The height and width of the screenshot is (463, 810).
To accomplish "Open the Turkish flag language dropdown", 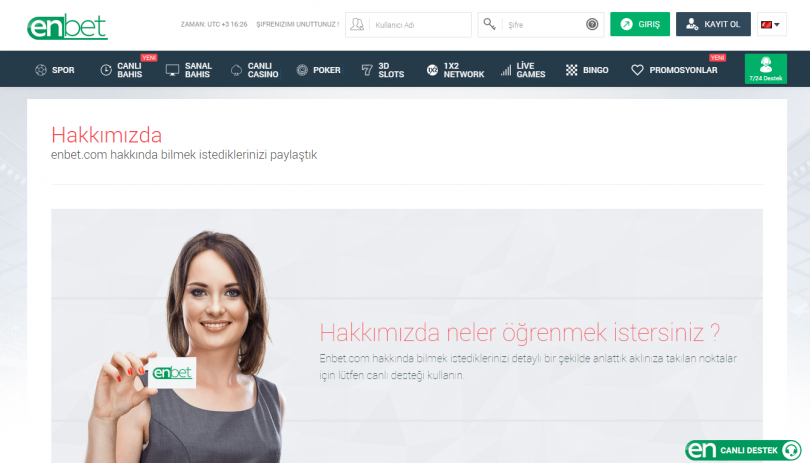I will [771, 24].
